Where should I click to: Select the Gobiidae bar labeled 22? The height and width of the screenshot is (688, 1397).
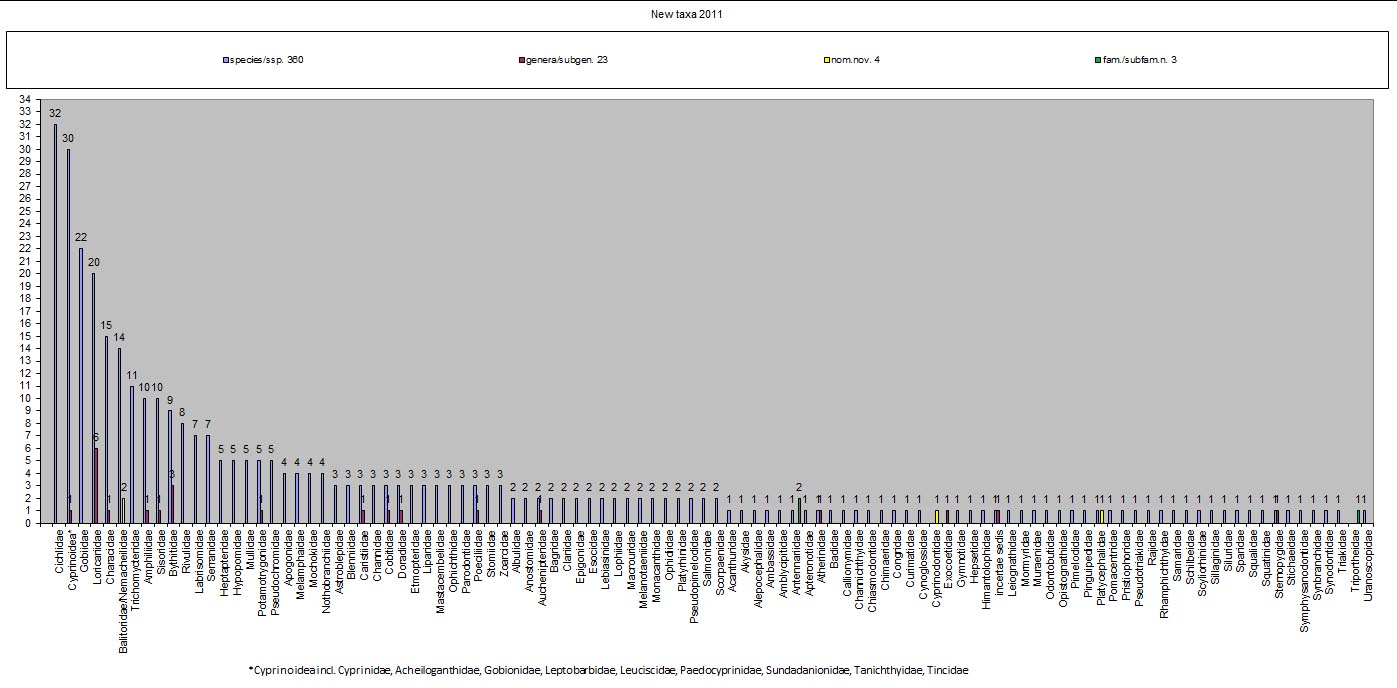81,385
